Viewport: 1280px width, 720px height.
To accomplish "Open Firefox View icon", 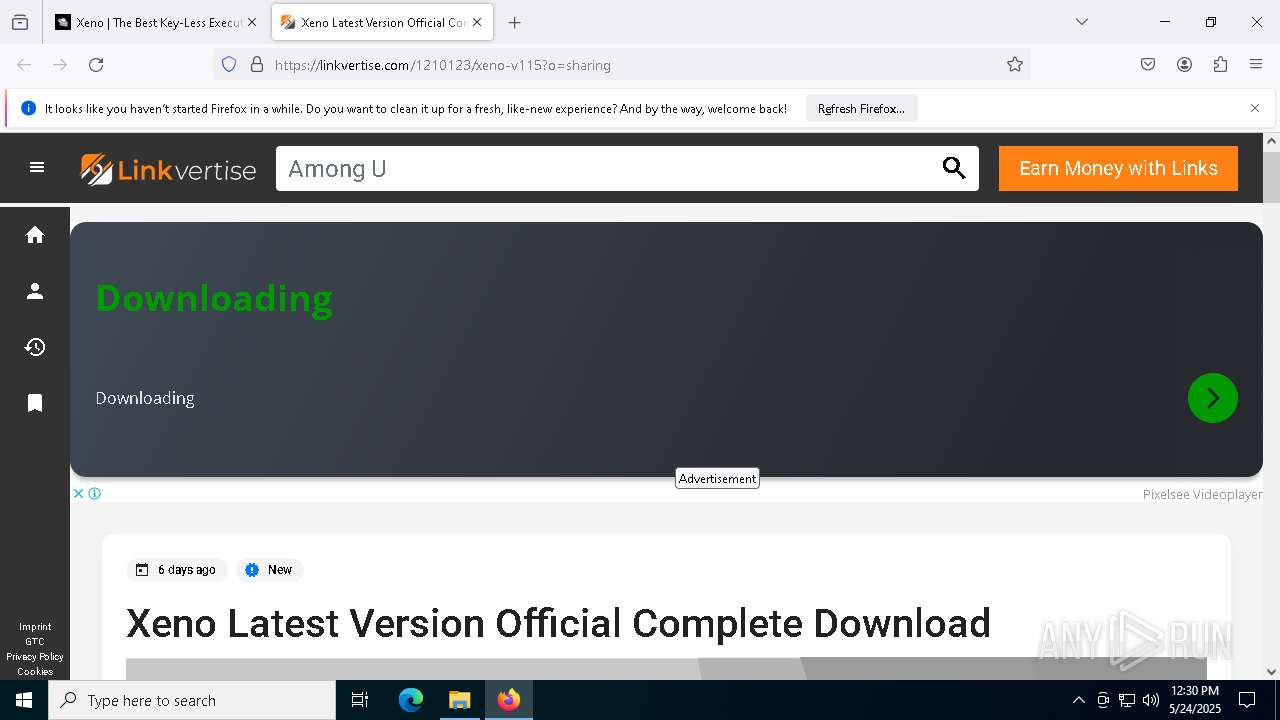I will (x=20, y=22).
